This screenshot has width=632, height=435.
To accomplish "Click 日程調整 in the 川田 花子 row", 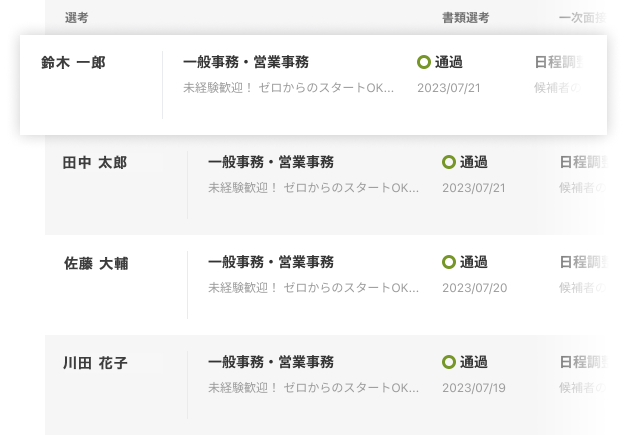I will [x=583, y=362].
